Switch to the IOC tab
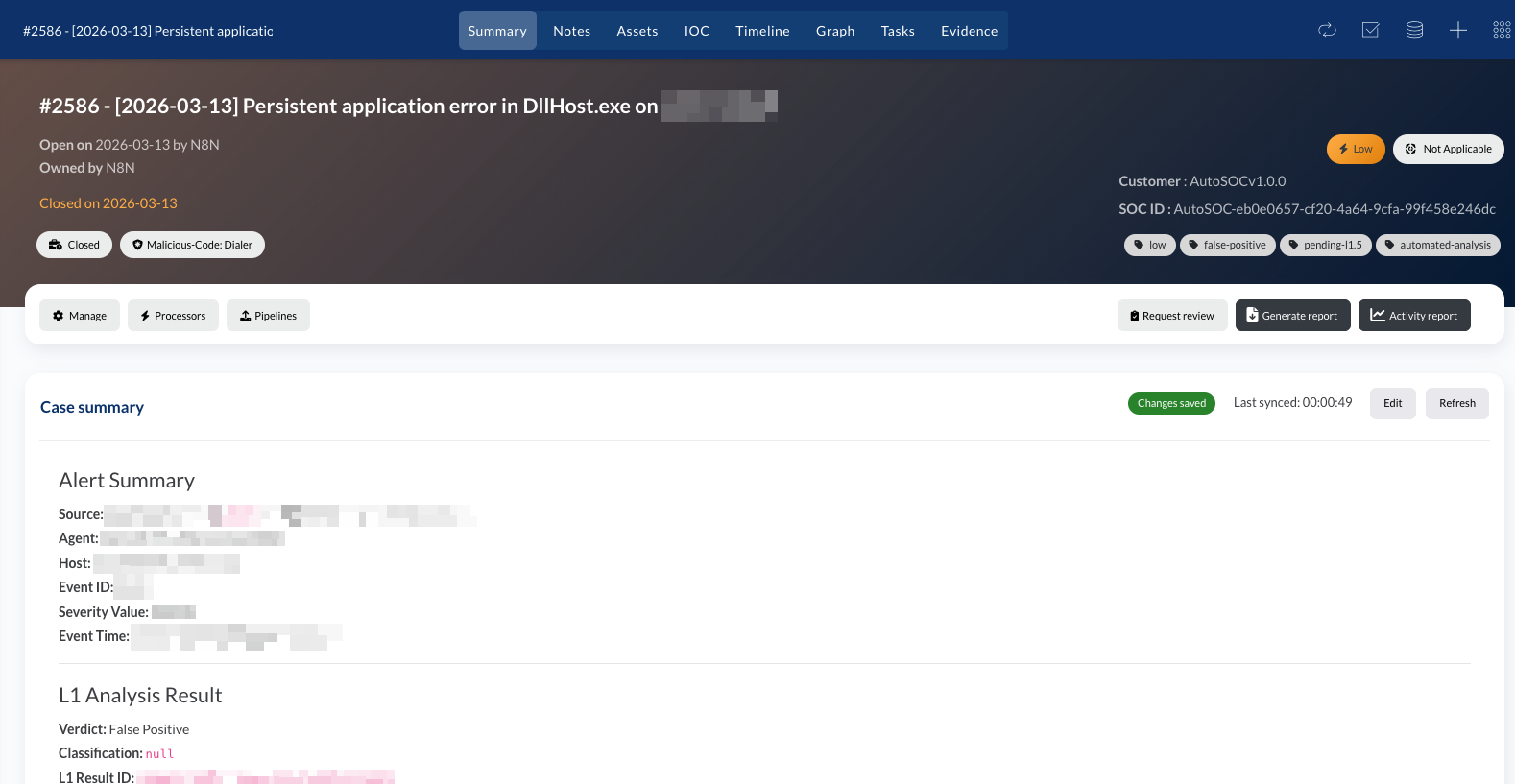Image resolution: width=1515 pixels, height=784 pixels. (697, 31)
